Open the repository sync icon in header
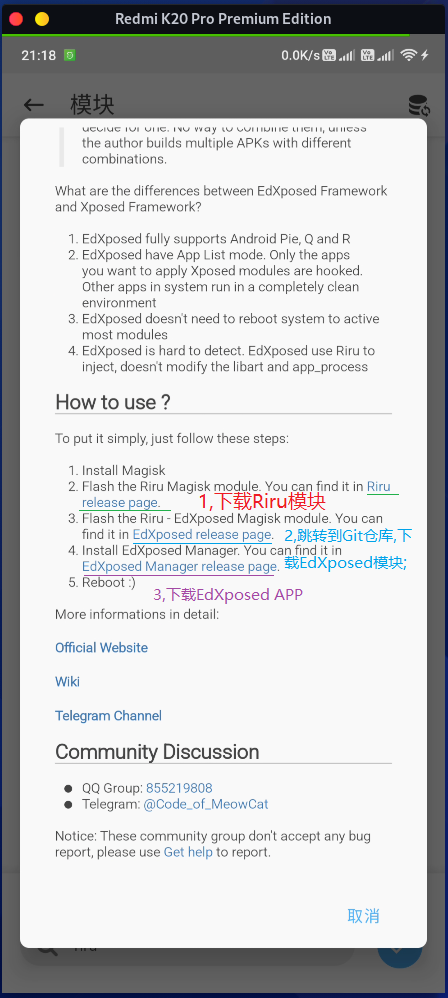 point(419,106)
